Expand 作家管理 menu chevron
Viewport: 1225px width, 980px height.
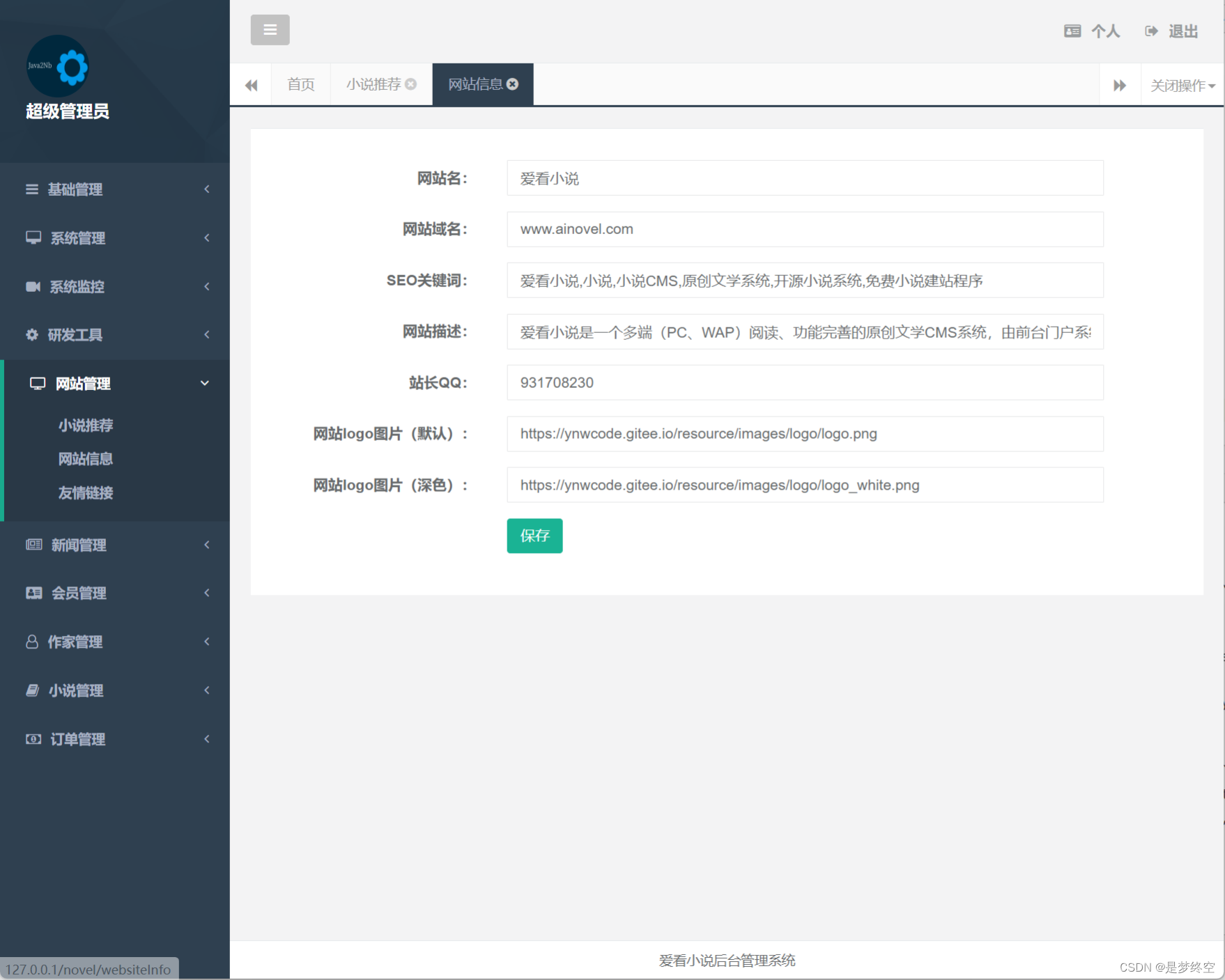click(x=207, y=641)
